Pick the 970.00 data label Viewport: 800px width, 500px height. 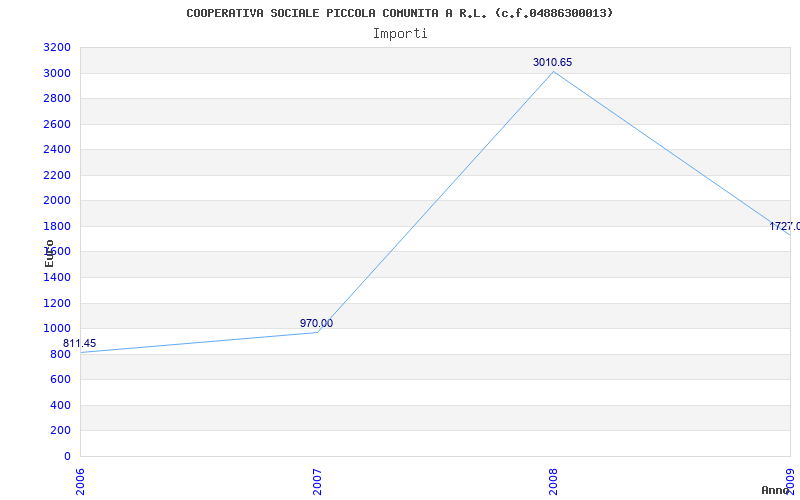pos(316,323)
